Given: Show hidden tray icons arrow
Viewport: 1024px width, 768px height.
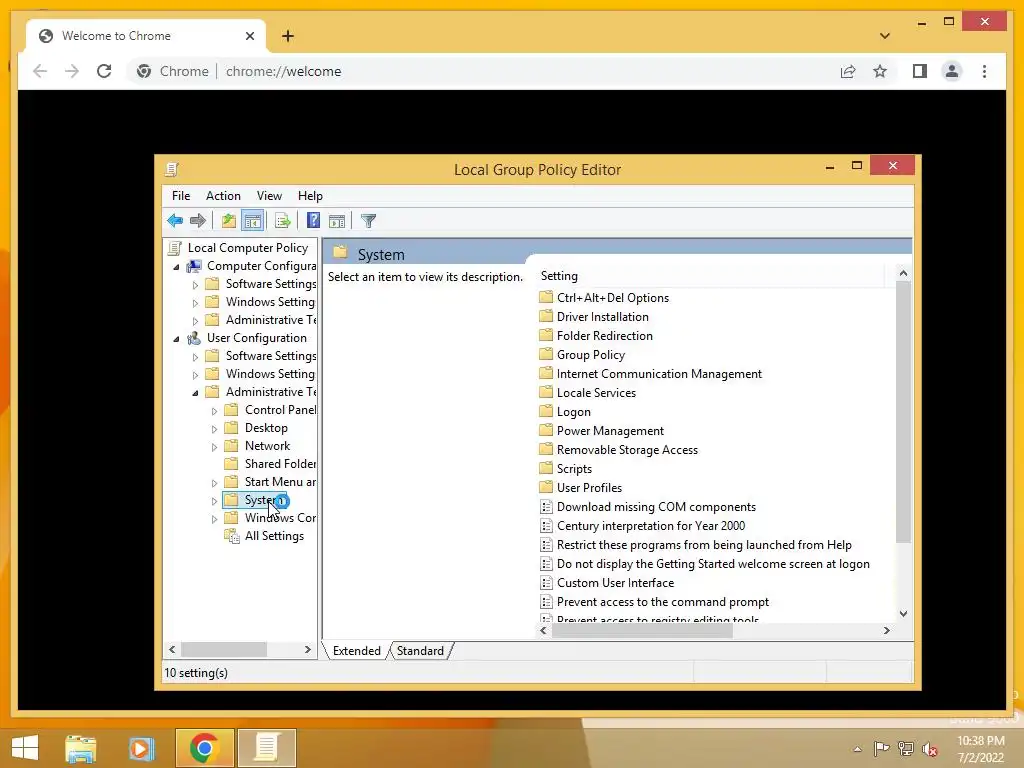Looking at the screenshot, I should coord(857,749).
